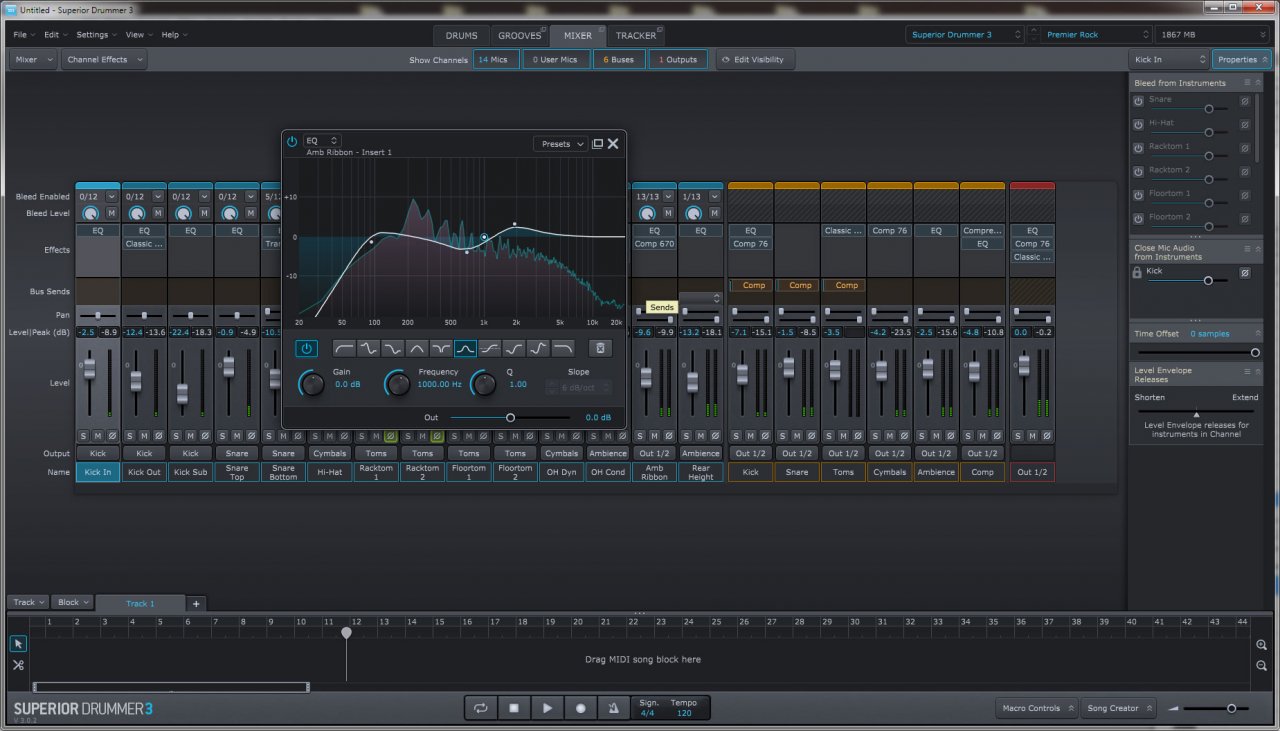Zoom out on the track timeline
Image resolution: width=1280 pixels, height=731 pixels.
[1262, 665]
